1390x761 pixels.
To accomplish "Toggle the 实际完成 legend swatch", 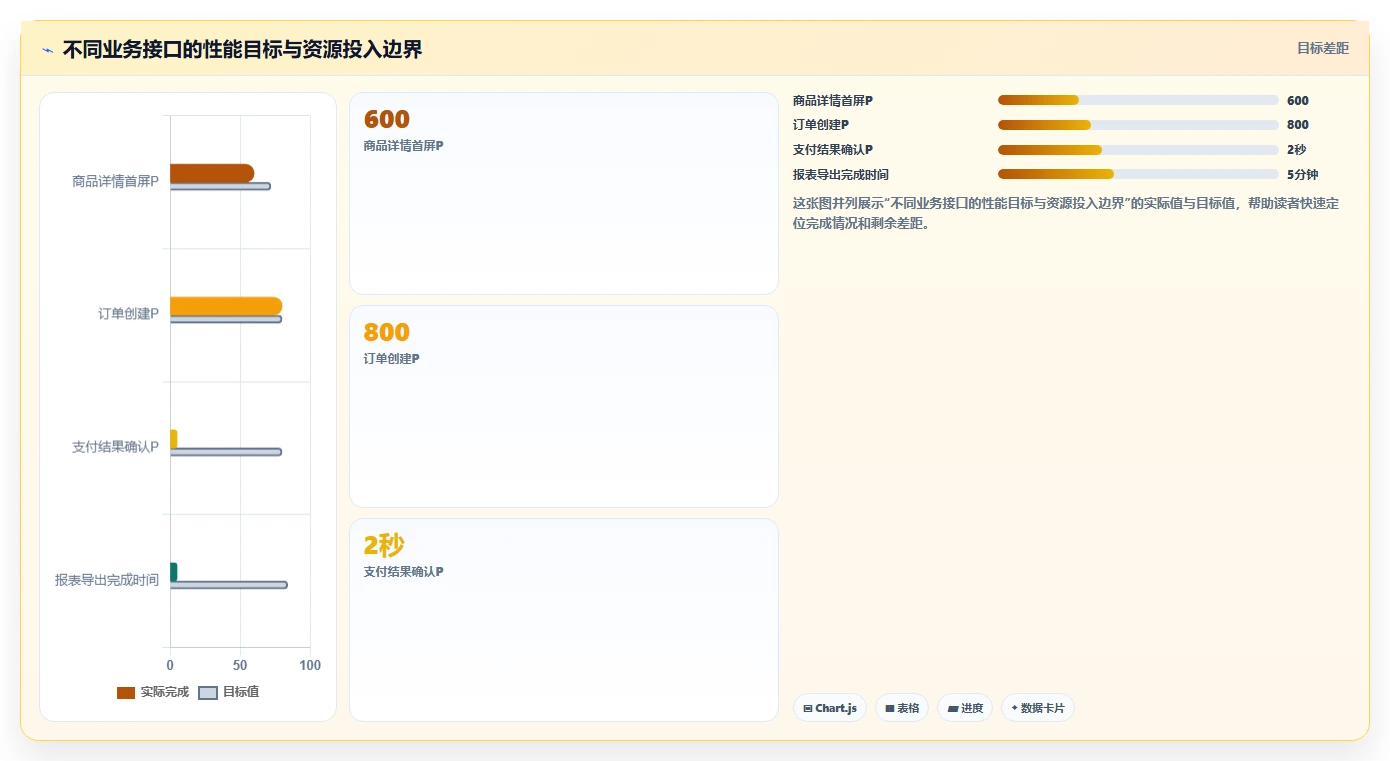I will (x=126, y=693).
